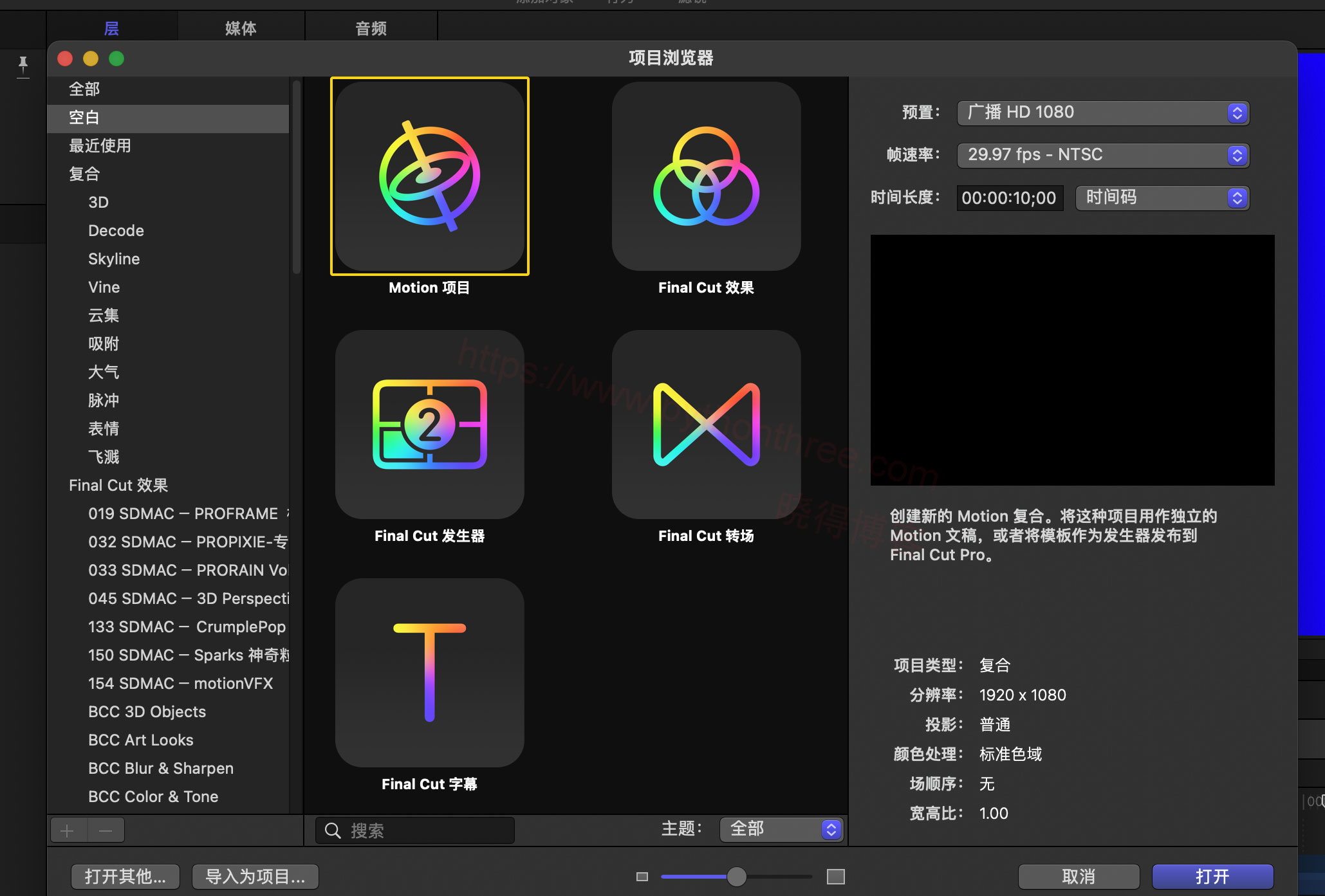Switch to the 媒体 tab
Viewport: 1325px width, 896px height.
pyautogui.click(x=241, y=28)
